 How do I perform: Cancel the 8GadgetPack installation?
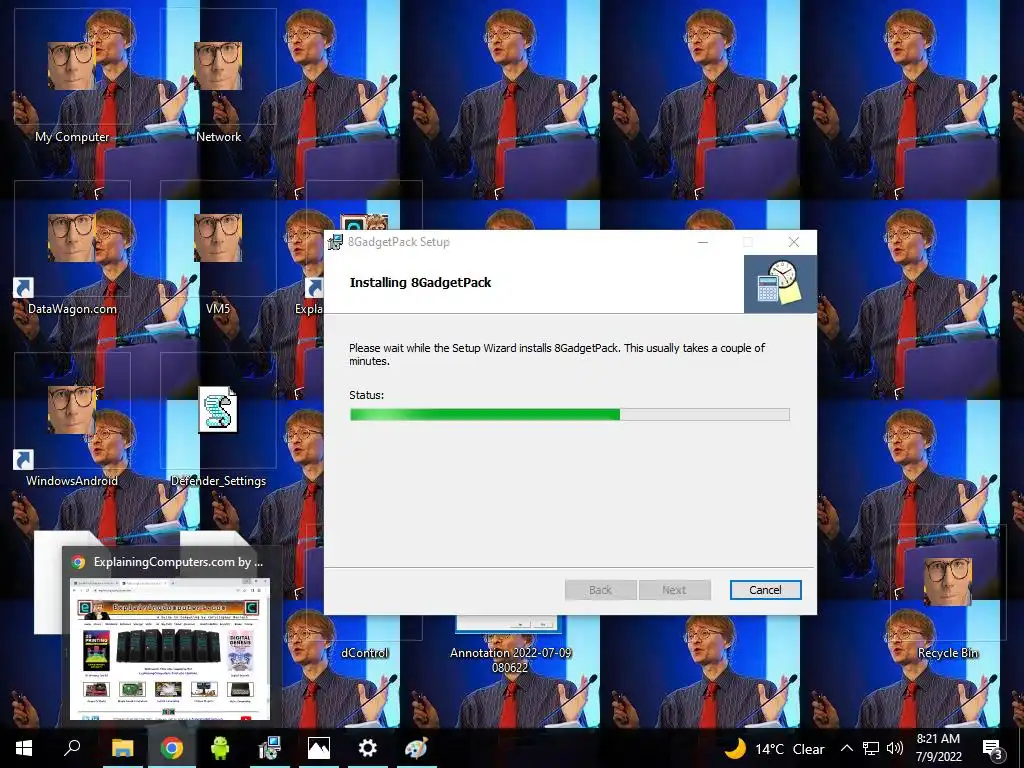tap(765, 590)
